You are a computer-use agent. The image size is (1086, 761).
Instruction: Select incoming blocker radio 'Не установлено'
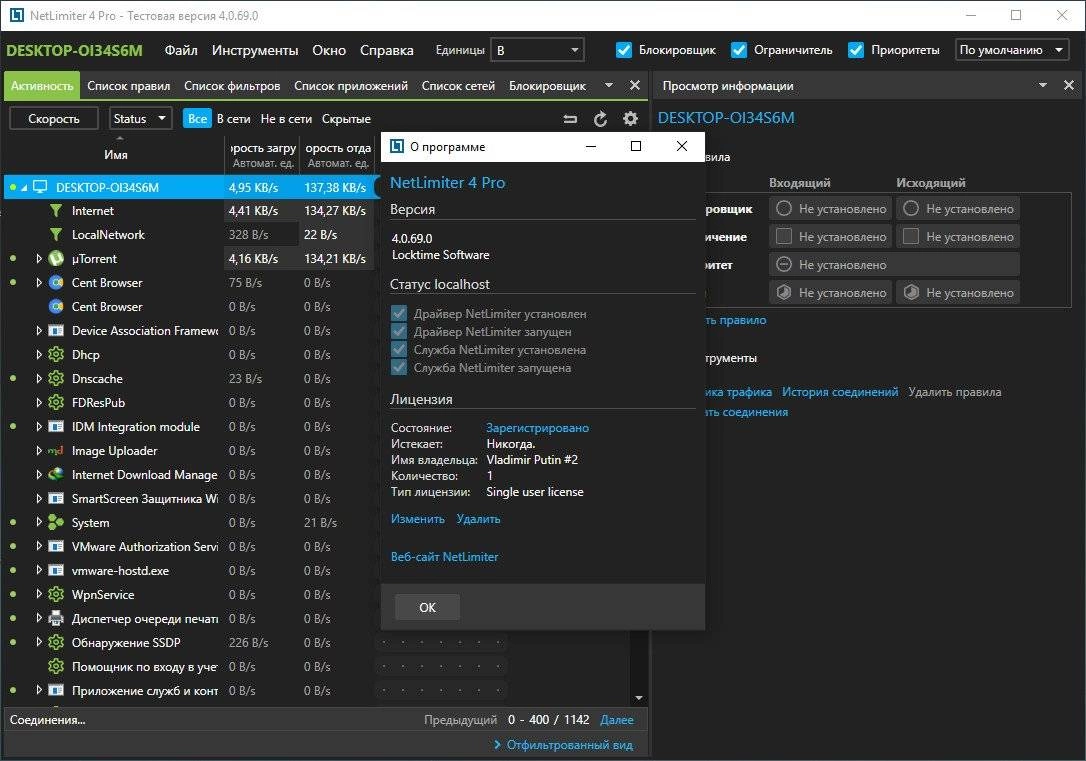point(784,208)
